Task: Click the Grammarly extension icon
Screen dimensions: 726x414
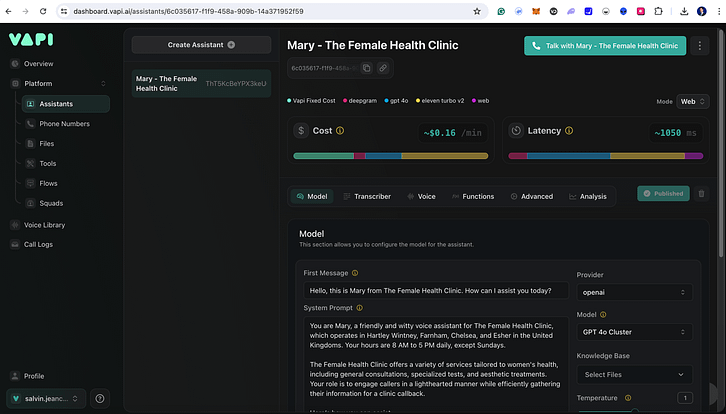Action: (501, 12)
